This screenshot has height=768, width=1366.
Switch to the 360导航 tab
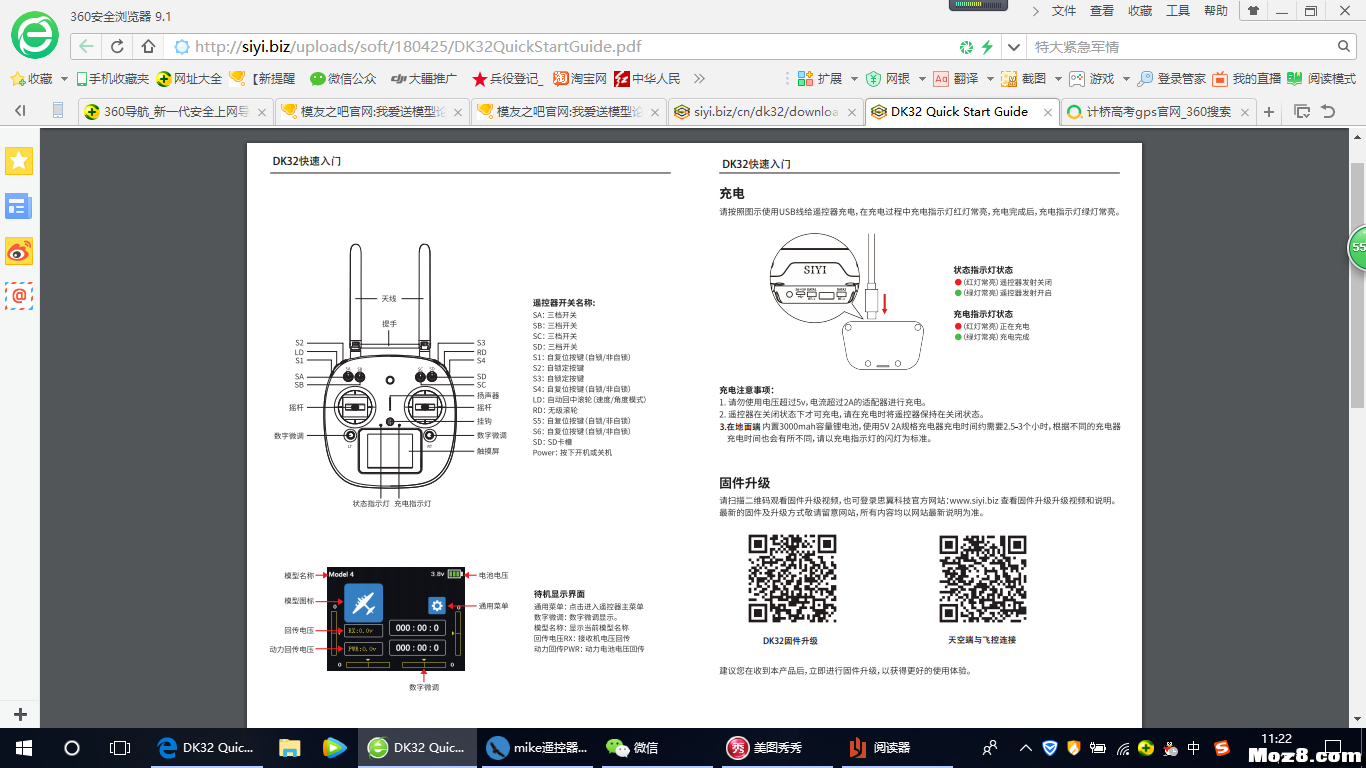(175, 111)
